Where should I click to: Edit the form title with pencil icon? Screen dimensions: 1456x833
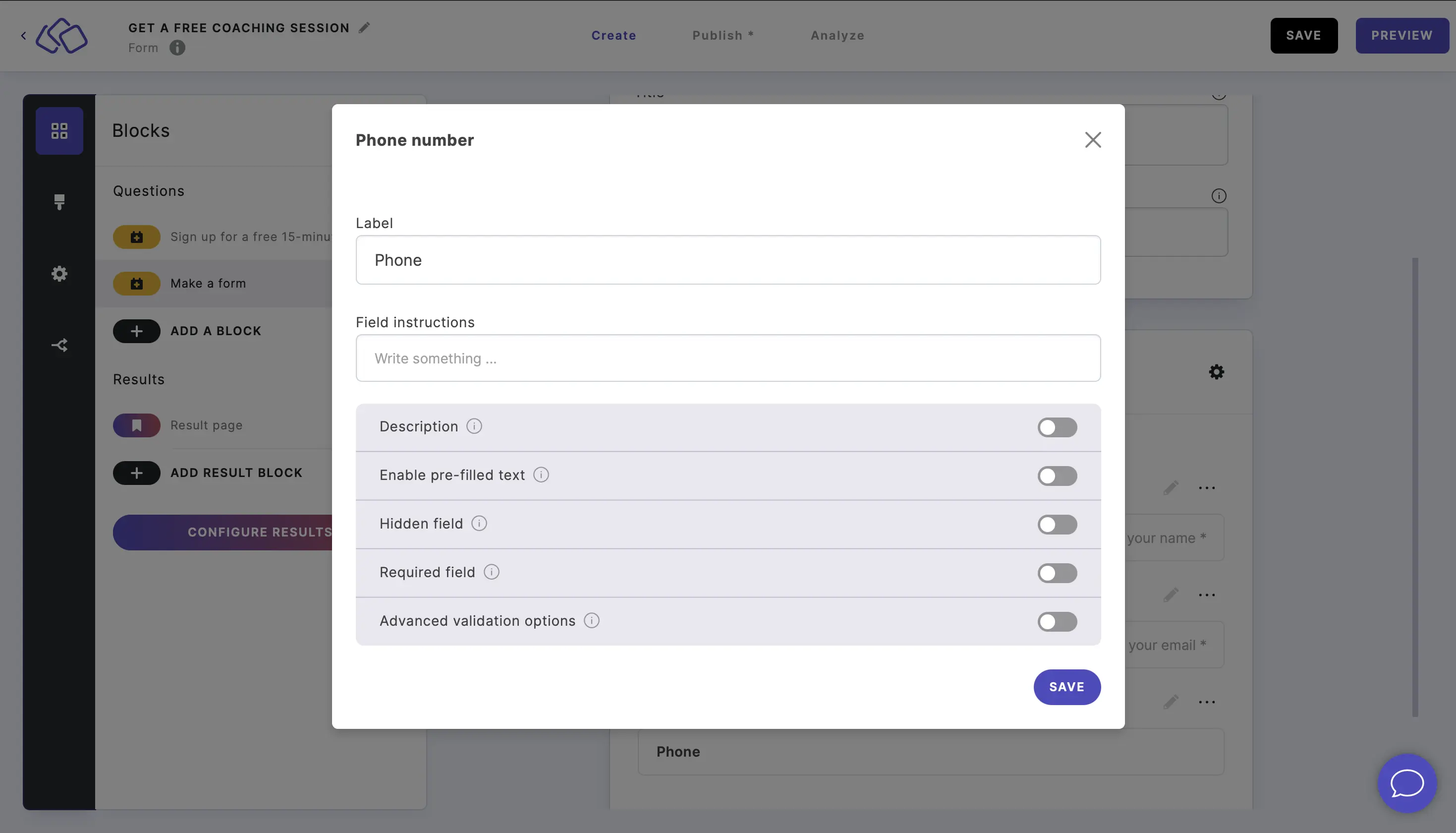(x=364, y=27)
